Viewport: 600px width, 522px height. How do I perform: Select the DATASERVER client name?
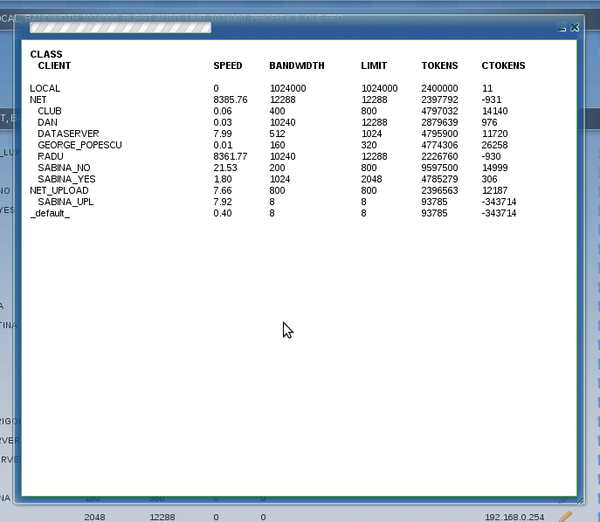[x=68, y=134]
